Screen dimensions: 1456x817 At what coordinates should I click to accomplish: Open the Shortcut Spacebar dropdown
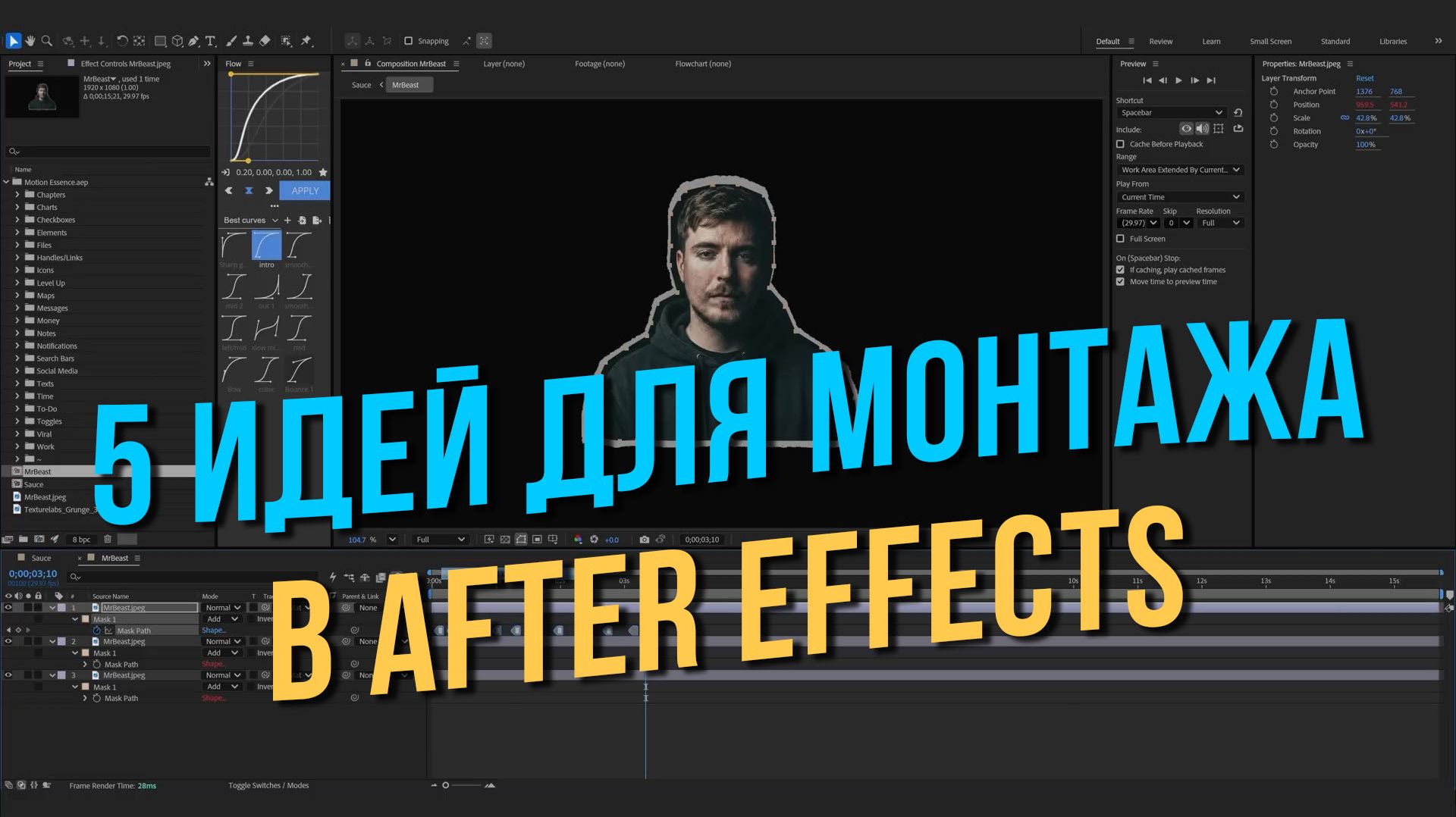click(1171, 113)
